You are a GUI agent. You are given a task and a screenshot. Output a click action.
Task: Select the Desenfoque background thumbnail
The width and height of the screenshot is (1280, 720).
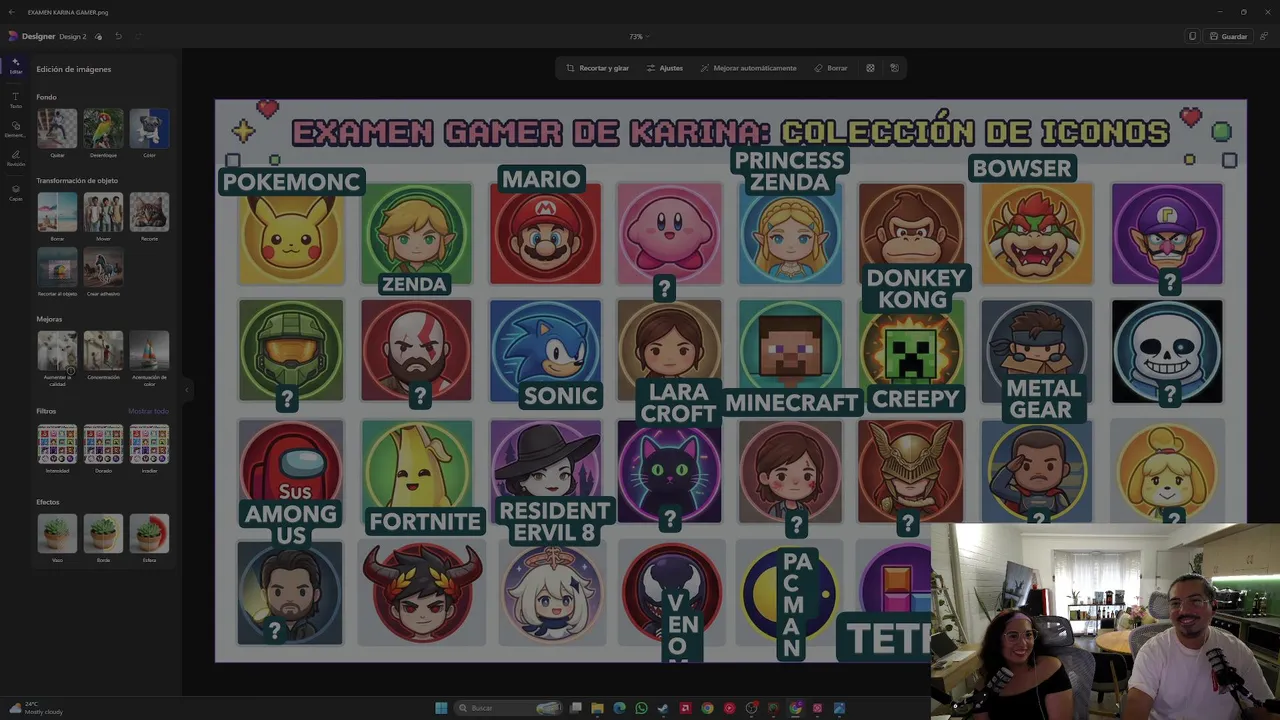pyautogui.click(x=103, y=129)
